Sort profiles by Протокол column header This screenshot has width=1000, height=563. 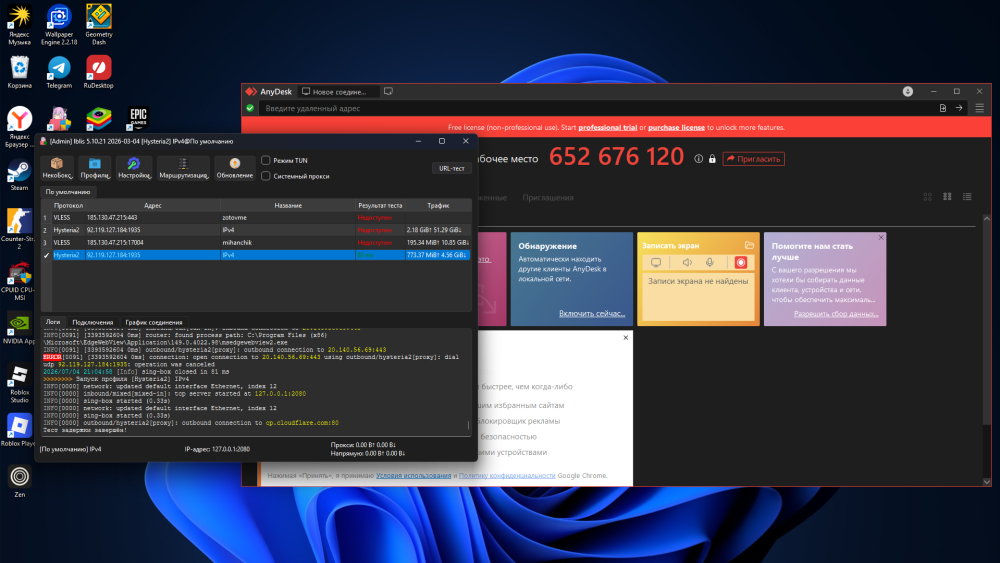(68, 205)
